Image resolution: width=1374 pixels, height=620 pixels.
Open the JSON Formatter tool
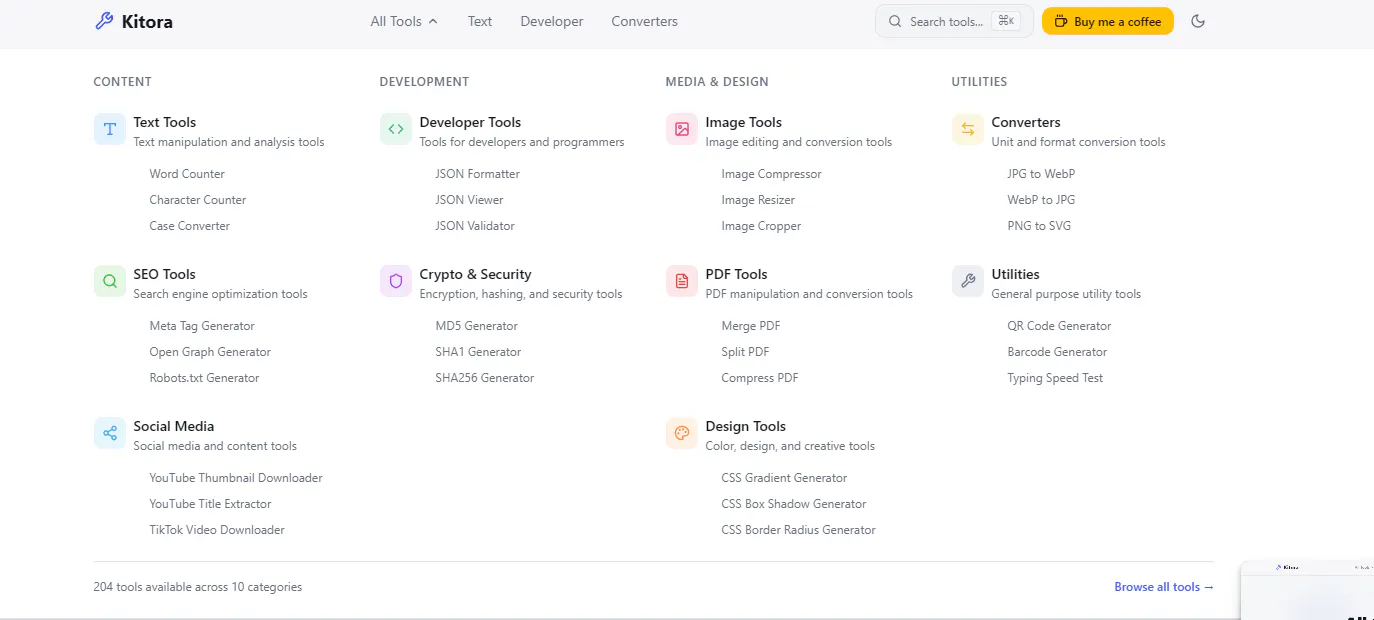478,174
